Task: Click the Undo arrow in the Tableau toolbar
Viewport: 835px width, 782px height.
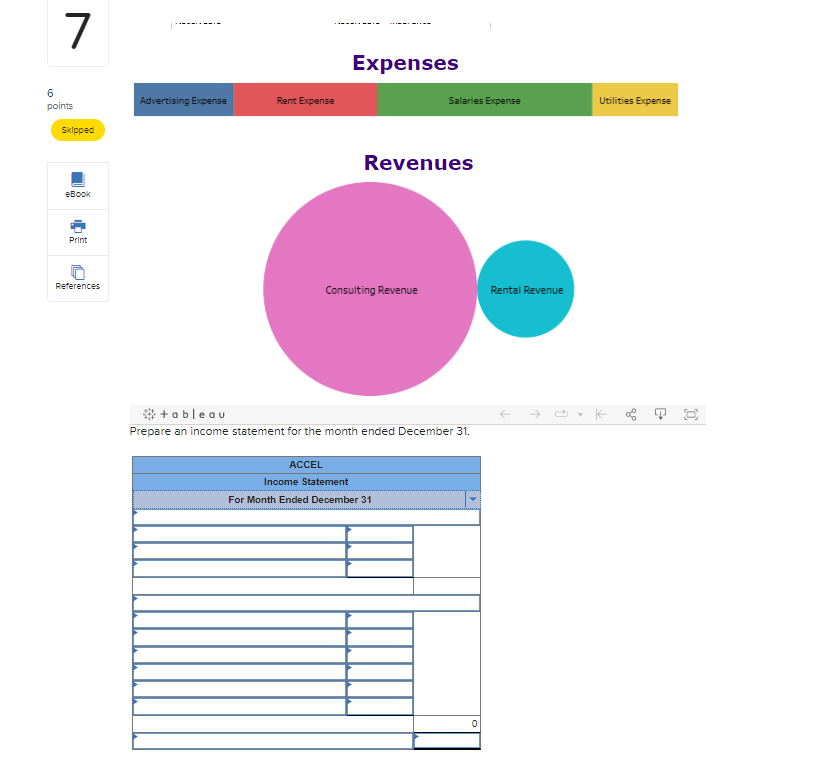Action: tap(505, 414)
